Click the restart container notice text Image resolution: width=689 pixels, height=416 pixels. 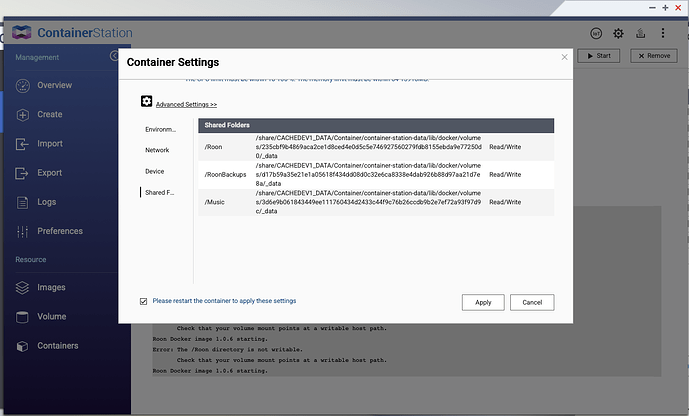coord(224,301)
